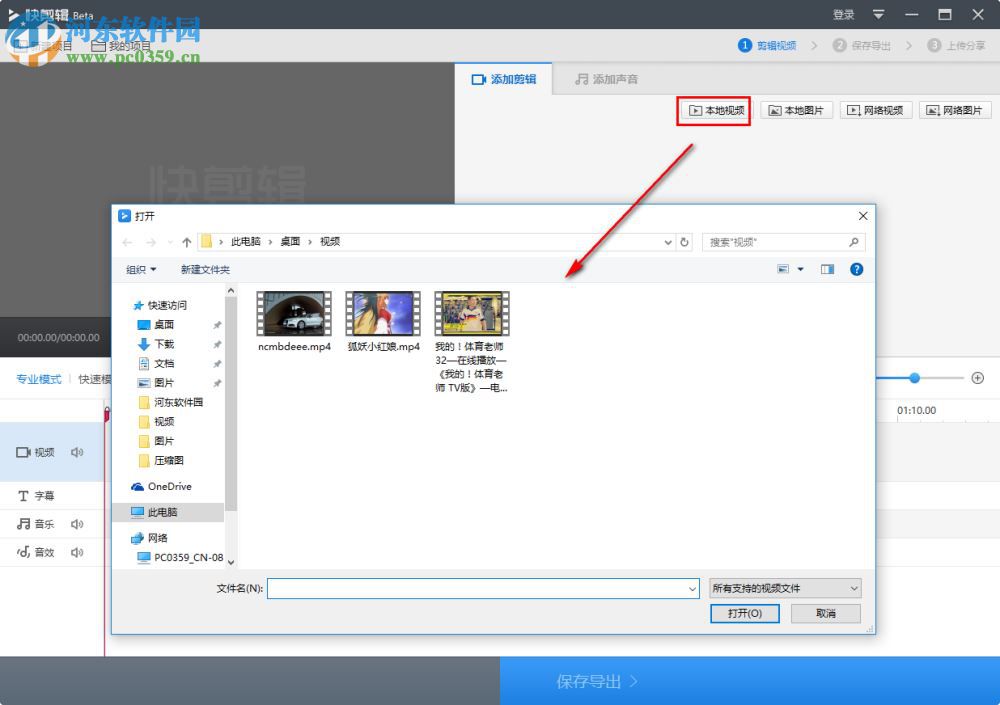Click the 本地图片 local image button

[x=796, y=110]
